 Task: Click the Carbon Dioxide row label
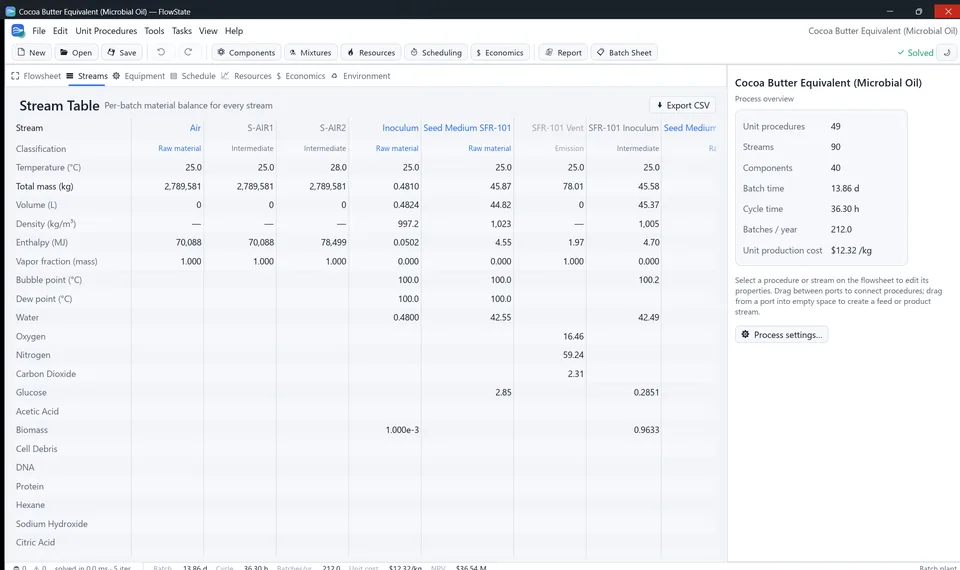(x=46, y=373)
